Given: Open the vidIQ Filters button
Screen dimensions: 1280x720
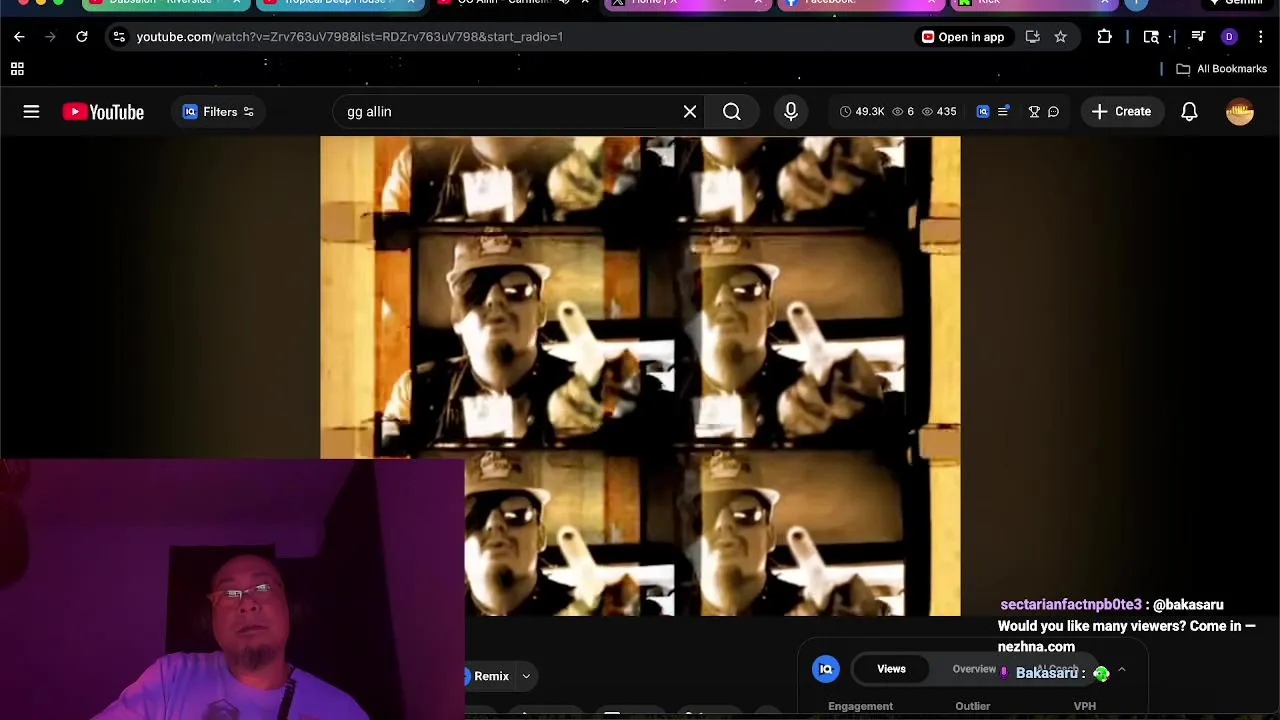Looking at the screenshot, I should click(x=218, y=112).
